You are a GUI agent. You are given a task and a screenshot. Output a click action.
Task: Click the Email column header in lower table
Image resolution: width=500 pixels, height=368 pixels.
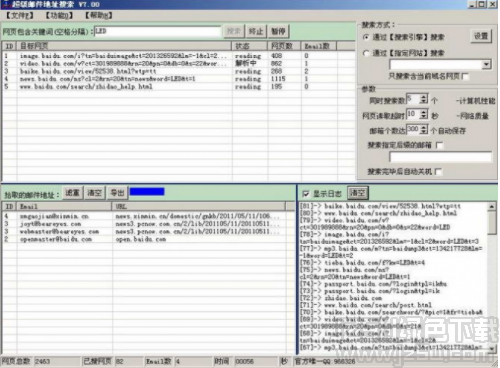pyautogui.click(x=65, y=206)
